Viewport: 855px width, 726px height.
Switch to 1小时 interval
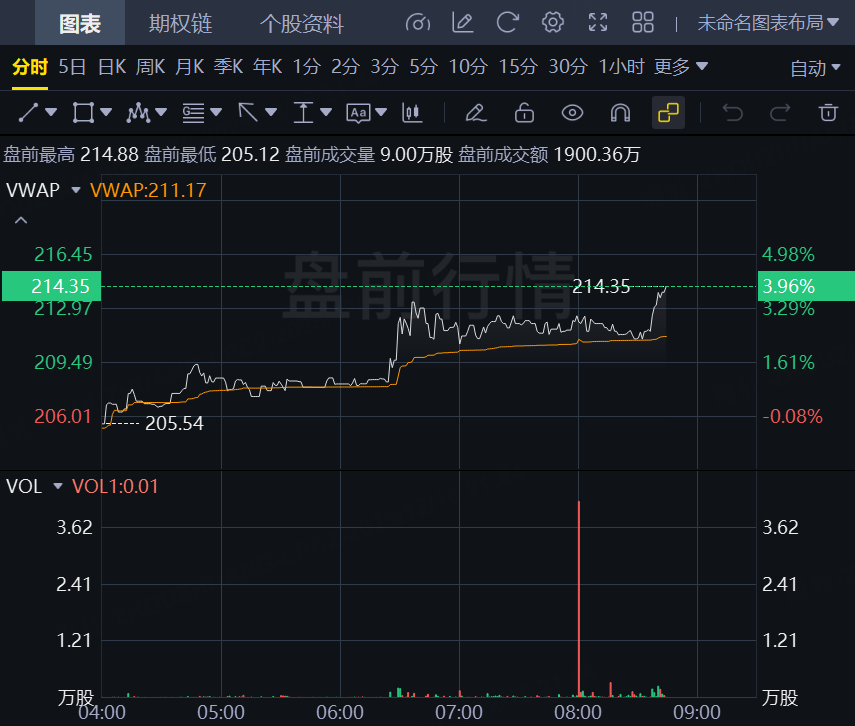pyautogui.click(x=622, y=67)
